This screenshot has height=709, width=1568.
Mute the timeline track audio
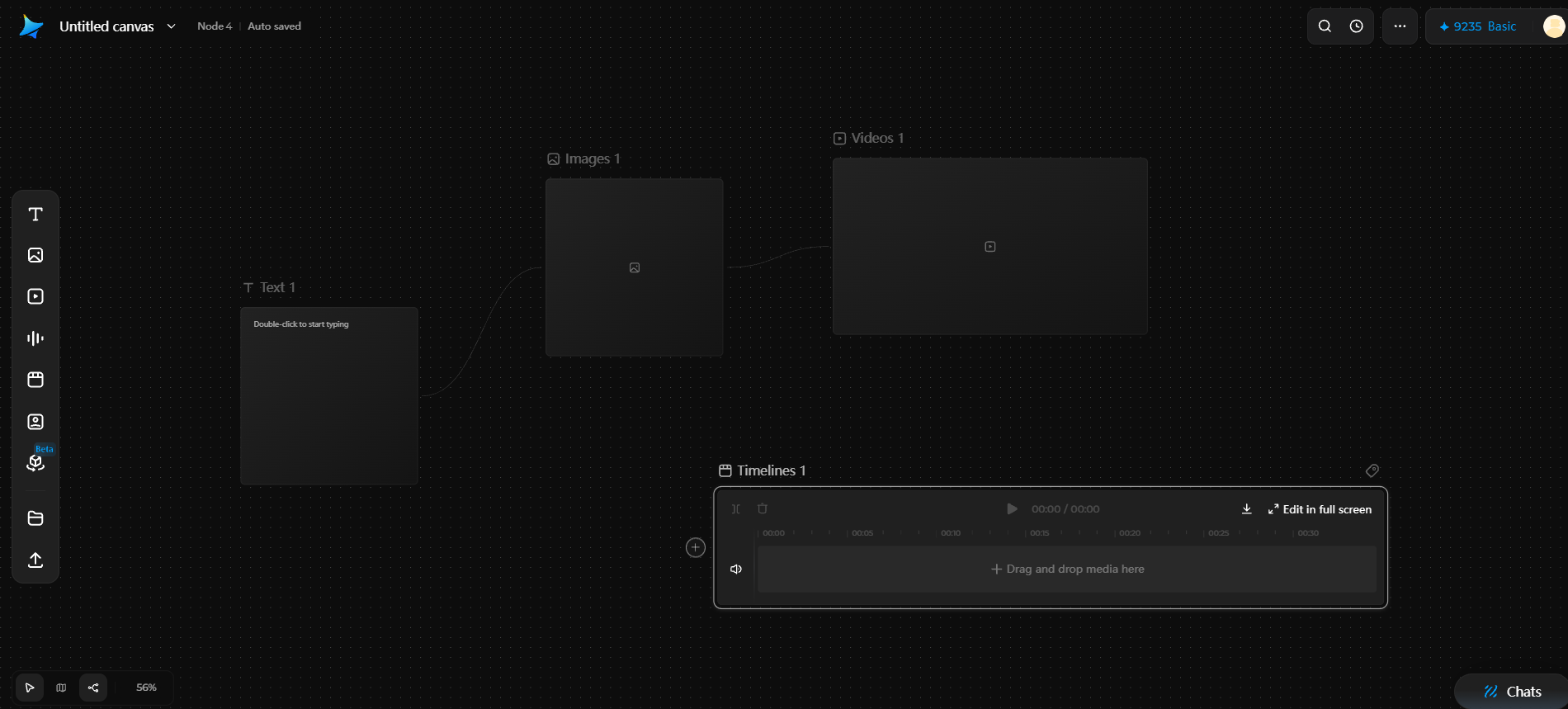[x=736, y=569]
